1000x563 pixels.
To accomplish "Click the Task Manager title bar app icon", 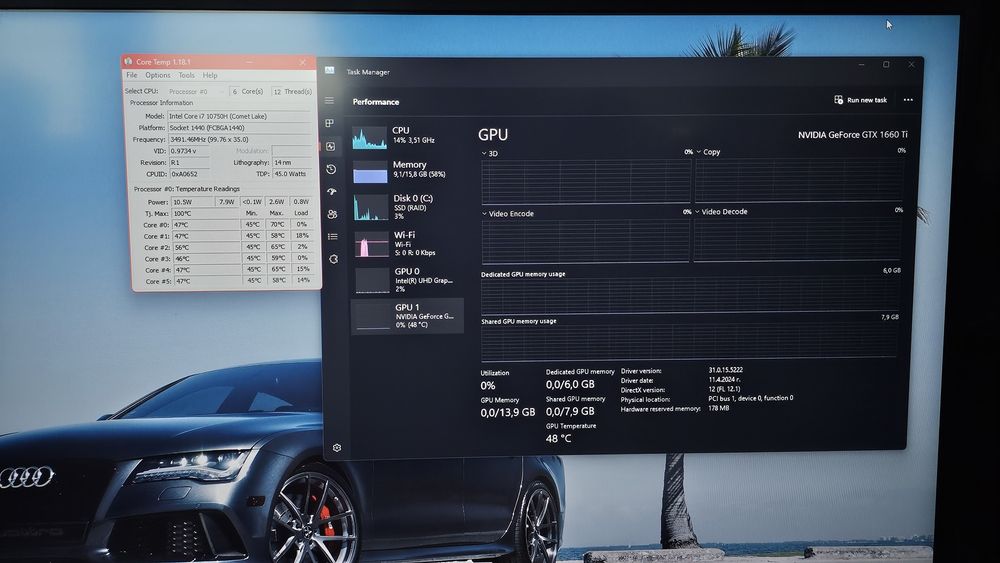I will 330,70.
